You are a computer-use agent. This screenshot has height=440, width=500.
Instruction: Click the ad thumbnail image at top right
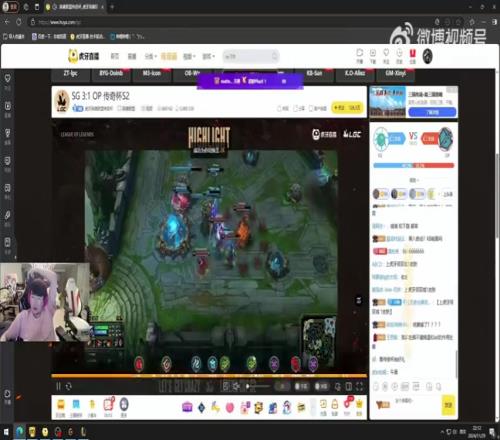388,102
